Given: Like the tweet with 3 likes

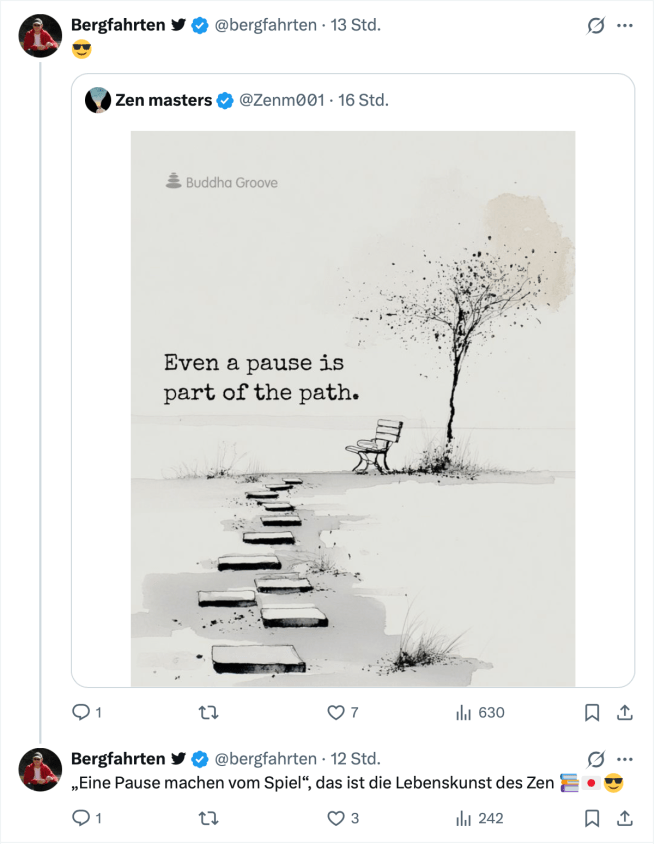Looking at the screenshot, I should click(336, 818).
